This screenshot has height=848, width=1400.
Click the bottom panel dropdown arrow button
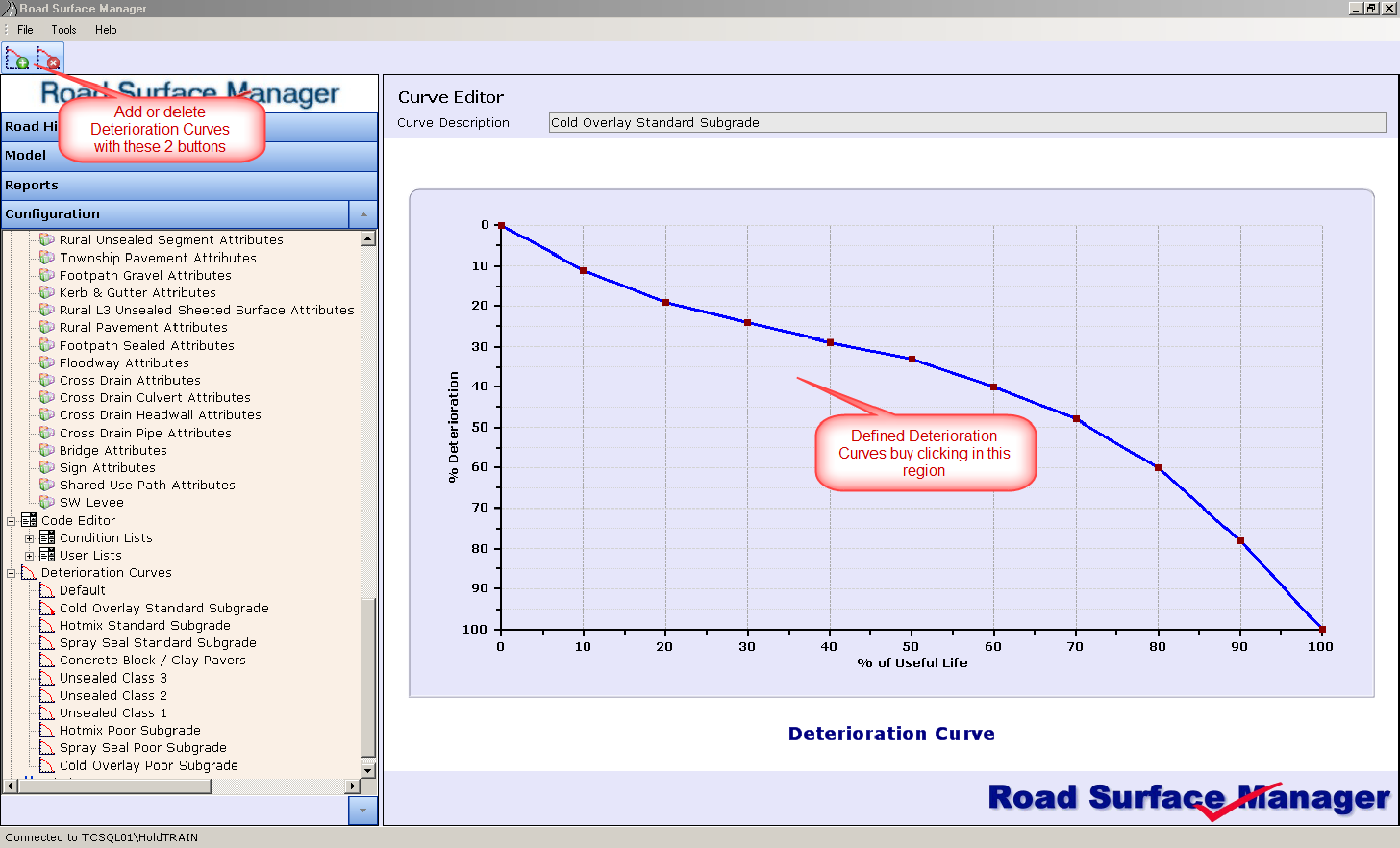(x=362, y=811)
